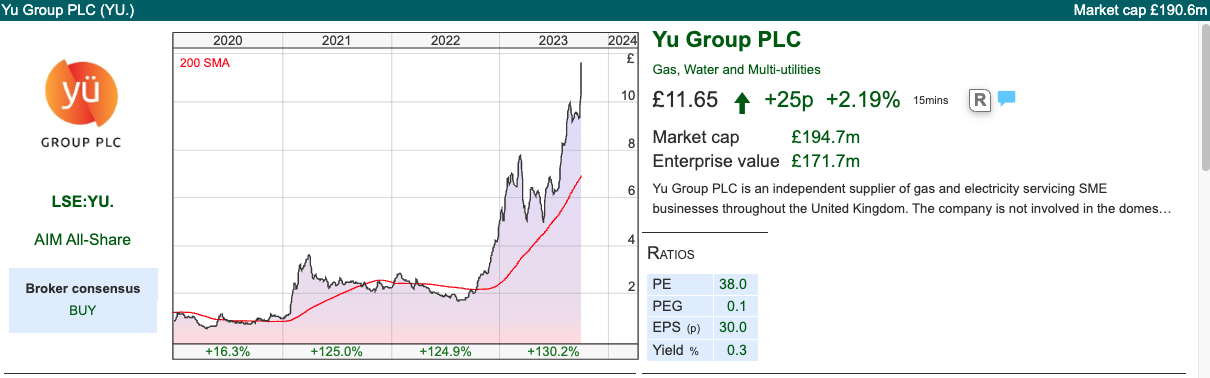Click the green up arrow price indicator

[742, 101]
